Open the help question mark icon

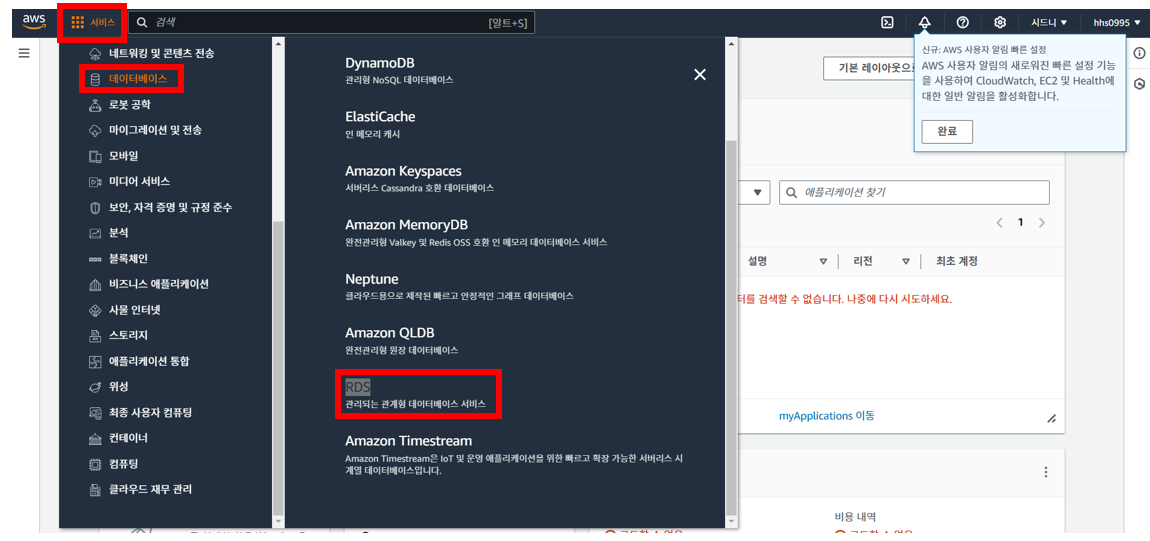click(x=962, y=23)
